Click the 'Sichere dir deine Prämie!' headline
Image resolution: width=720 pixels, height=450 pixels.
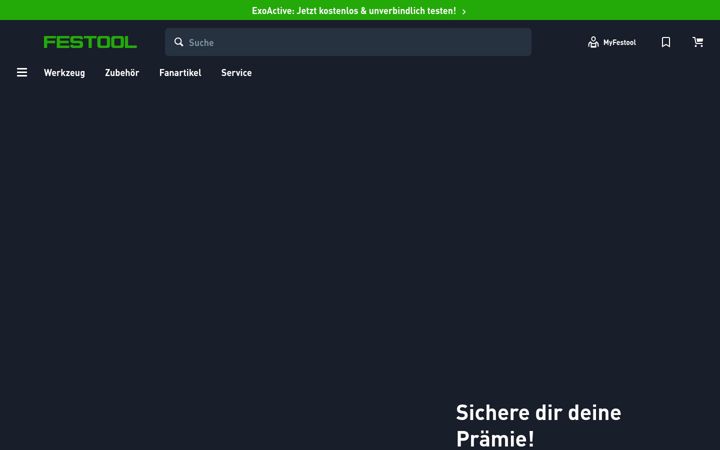tap(538, 425)
